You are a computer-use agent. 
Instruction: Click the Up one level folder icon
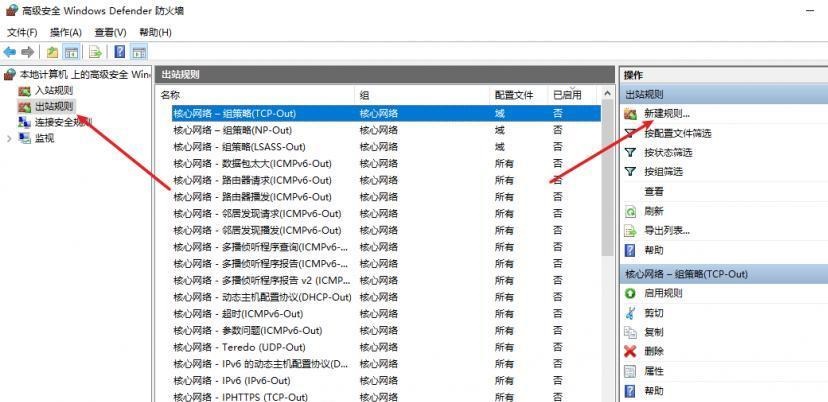[52, 52]
